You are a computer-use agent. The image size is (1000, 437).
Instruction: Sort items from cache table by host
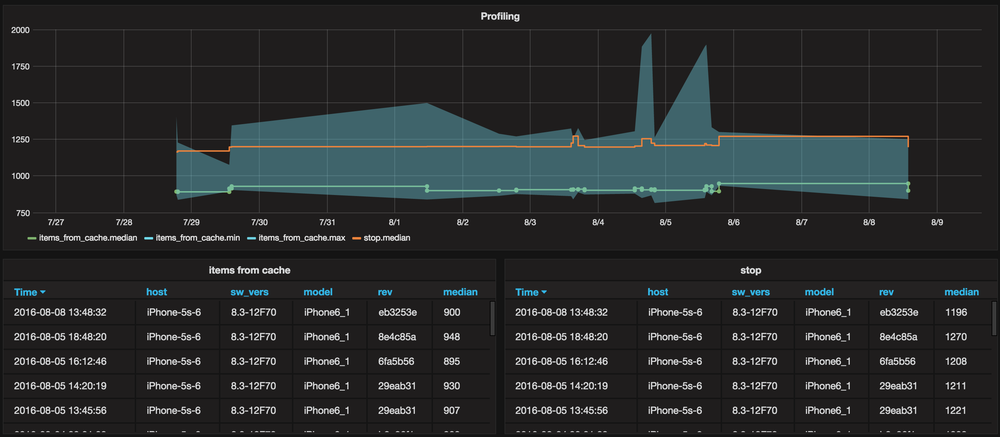[x=156, y=292]
